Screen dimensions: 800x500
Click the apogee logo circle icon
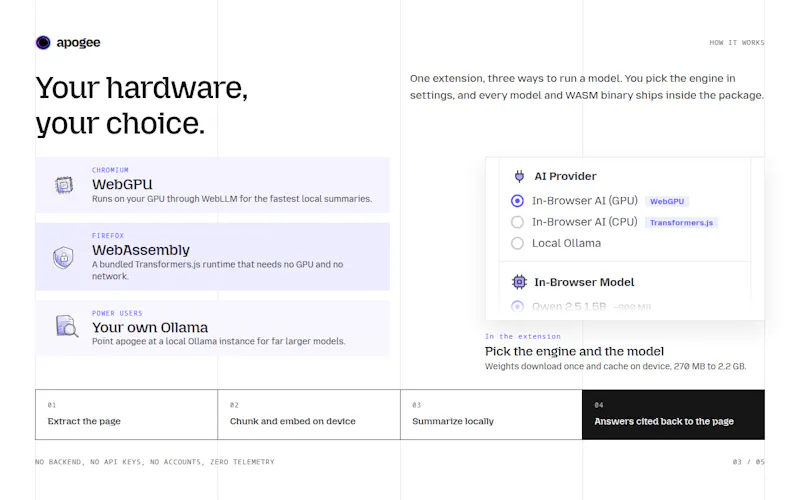pyautogui.click(x=43, y=42)
